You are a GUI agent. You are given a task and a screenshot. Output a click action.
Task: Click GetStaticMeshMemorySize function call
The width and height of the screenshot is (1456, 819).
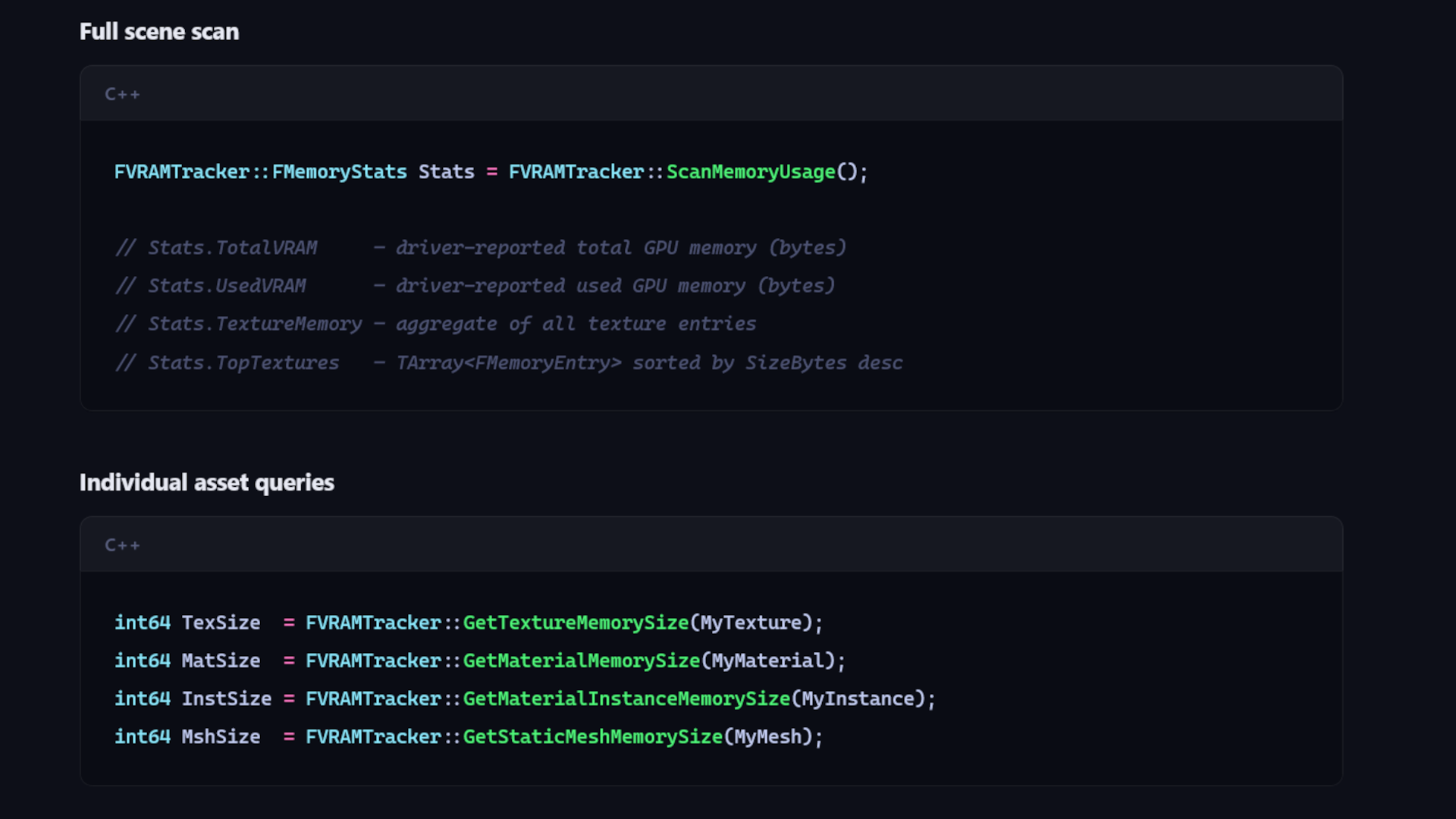tap(593, 736)
